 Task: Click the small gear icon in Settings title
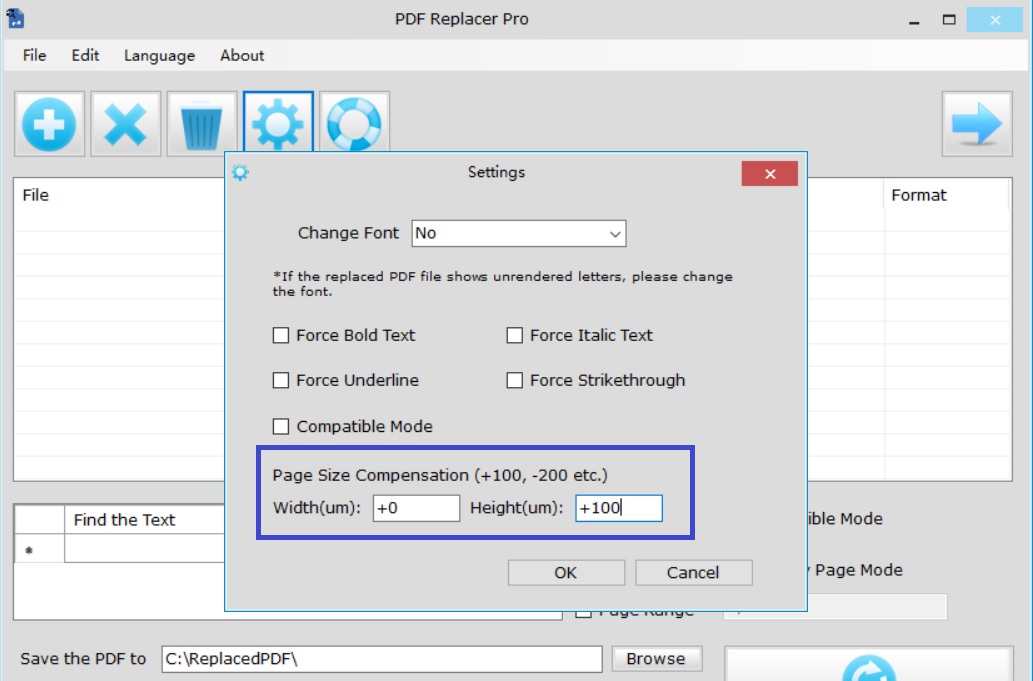[240, 173]
